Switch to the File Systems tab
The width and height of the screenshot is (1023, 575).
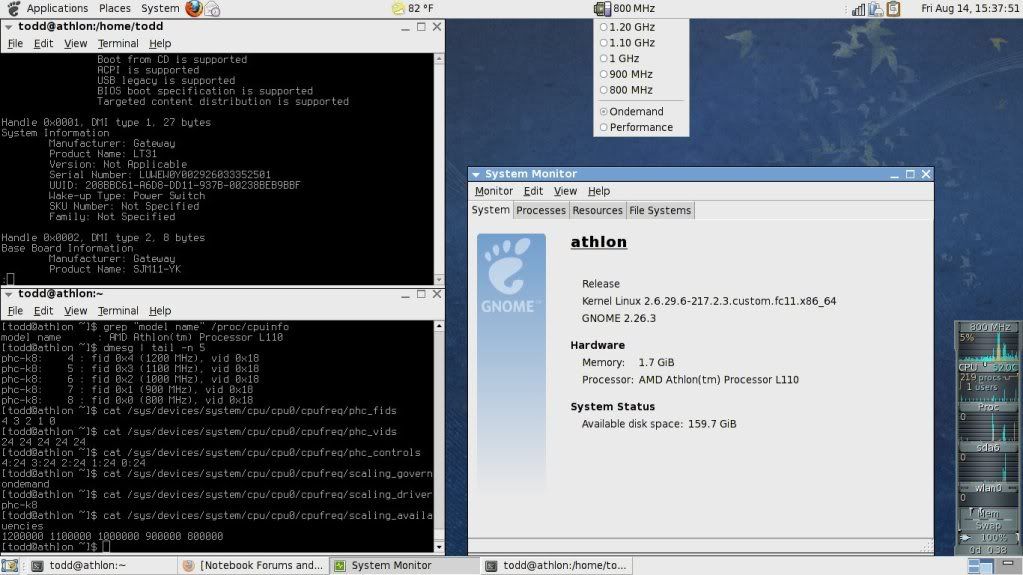[660, 210]
